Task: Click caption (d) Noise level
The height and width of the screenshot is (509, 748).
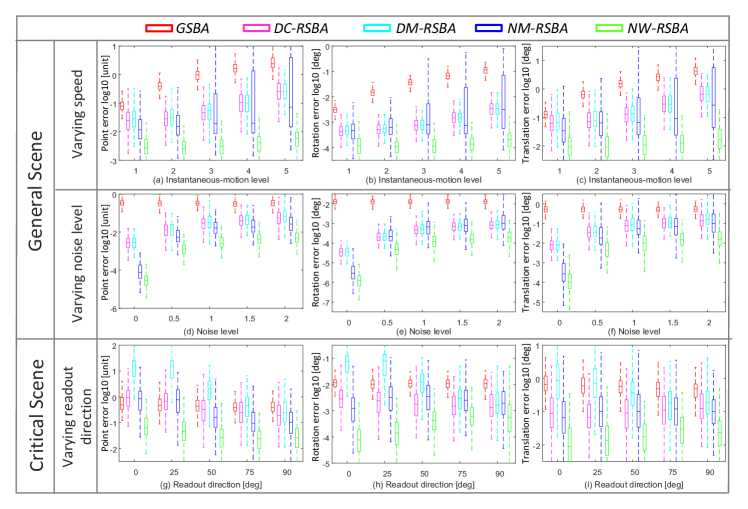Action: [211, 331]
